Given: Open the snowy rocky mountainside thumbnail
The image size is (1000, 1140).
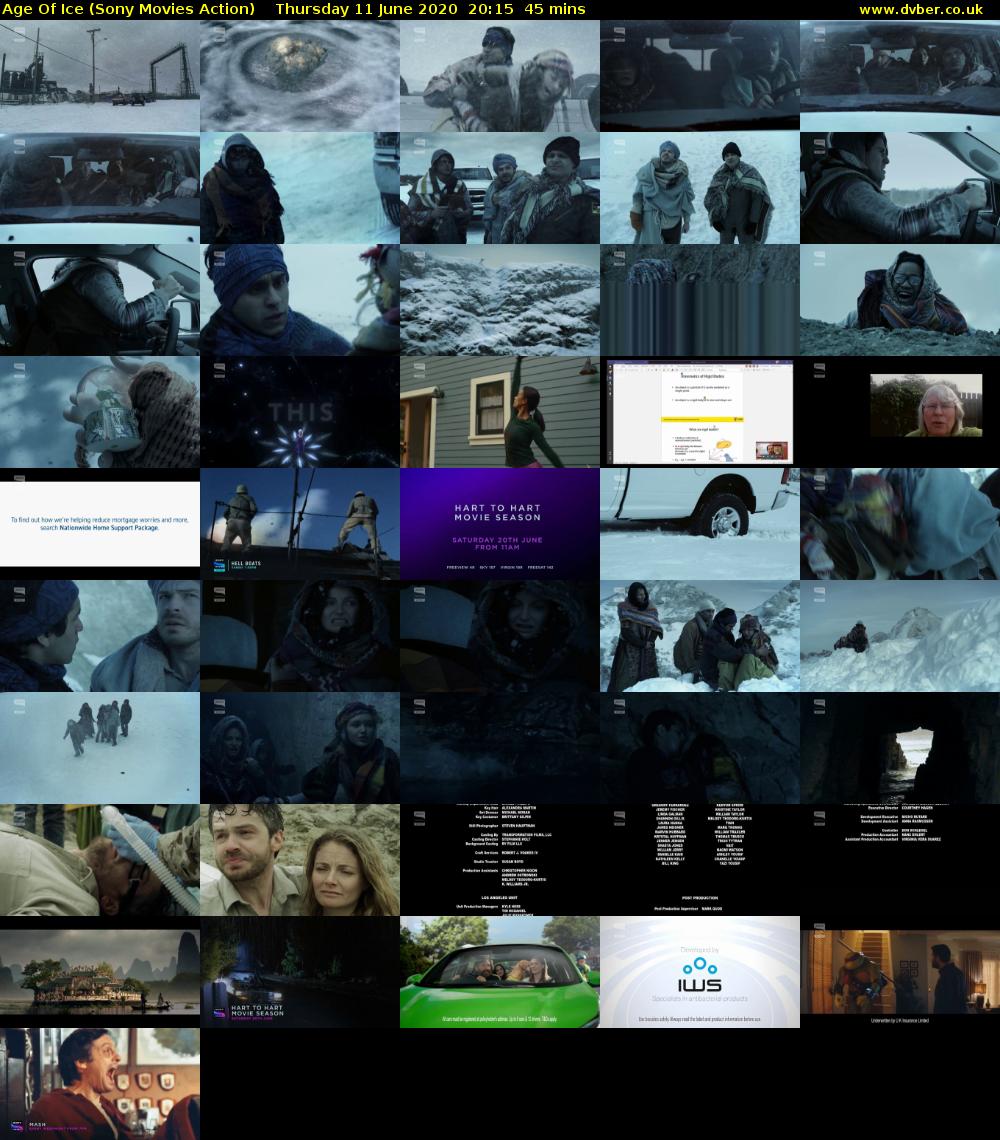Looking at the screenshot, I should tap(500, 300).
